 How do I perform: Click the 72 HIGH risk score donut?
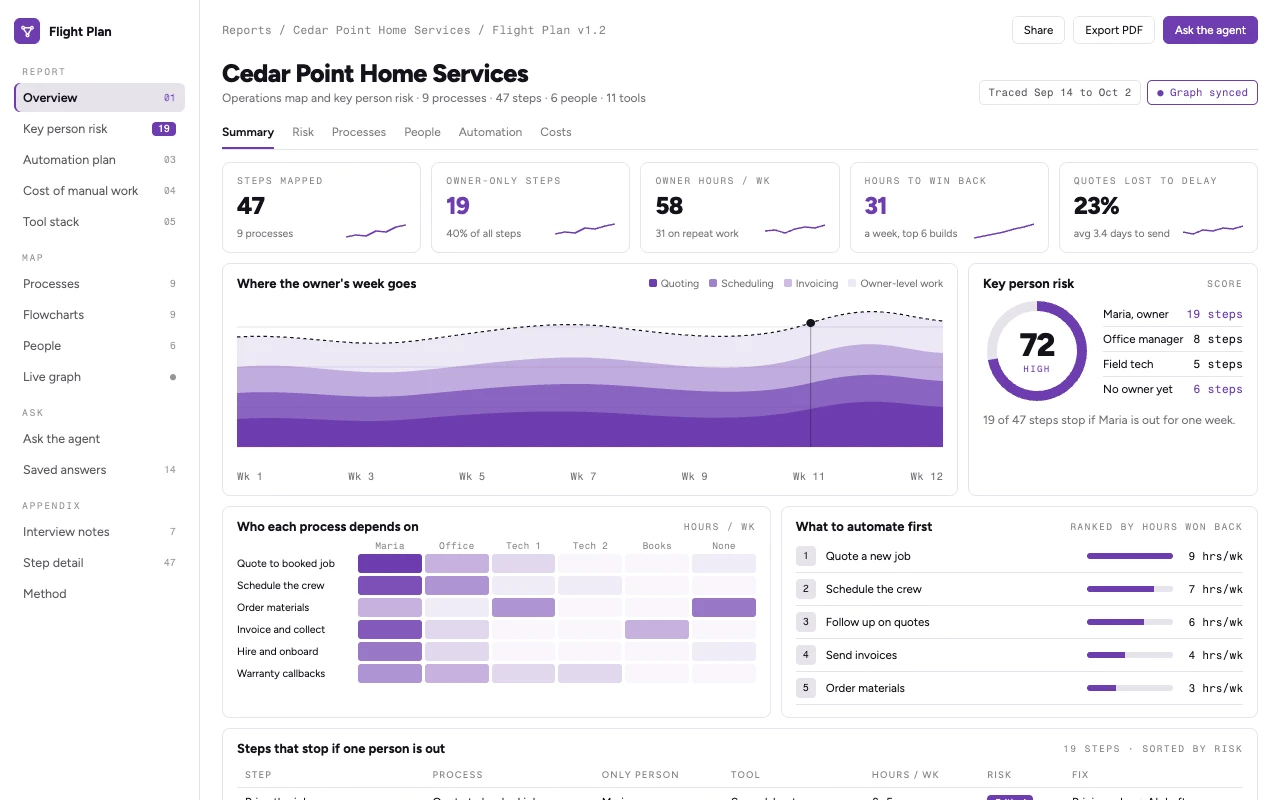pos(1037,351)
